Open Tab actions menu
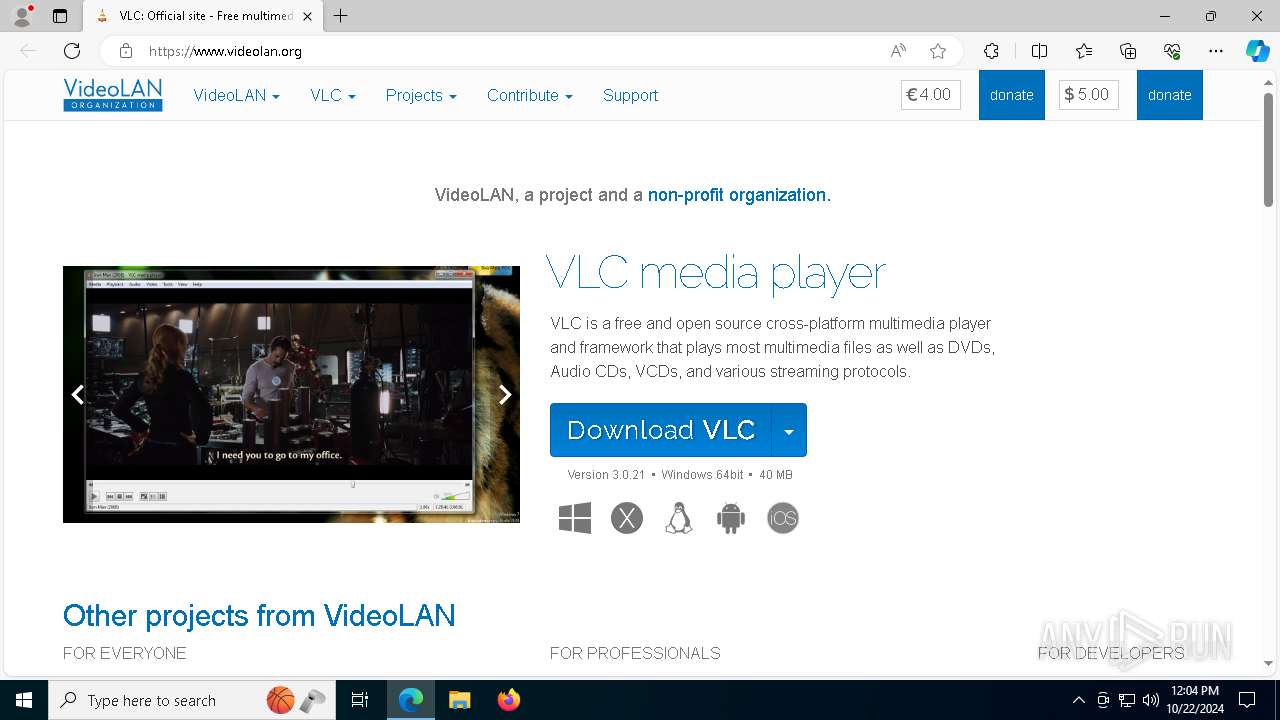The image size is (1280, 720). [x=60, y=16]
